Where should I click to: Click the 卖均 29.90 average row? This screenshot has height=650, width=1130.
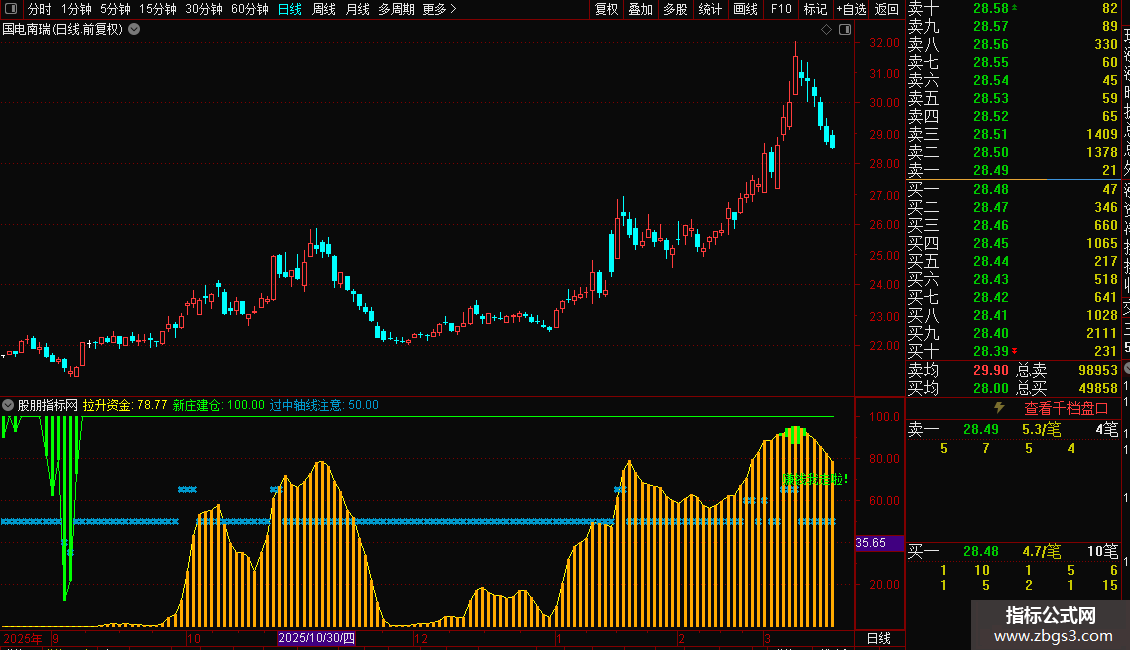958,370
